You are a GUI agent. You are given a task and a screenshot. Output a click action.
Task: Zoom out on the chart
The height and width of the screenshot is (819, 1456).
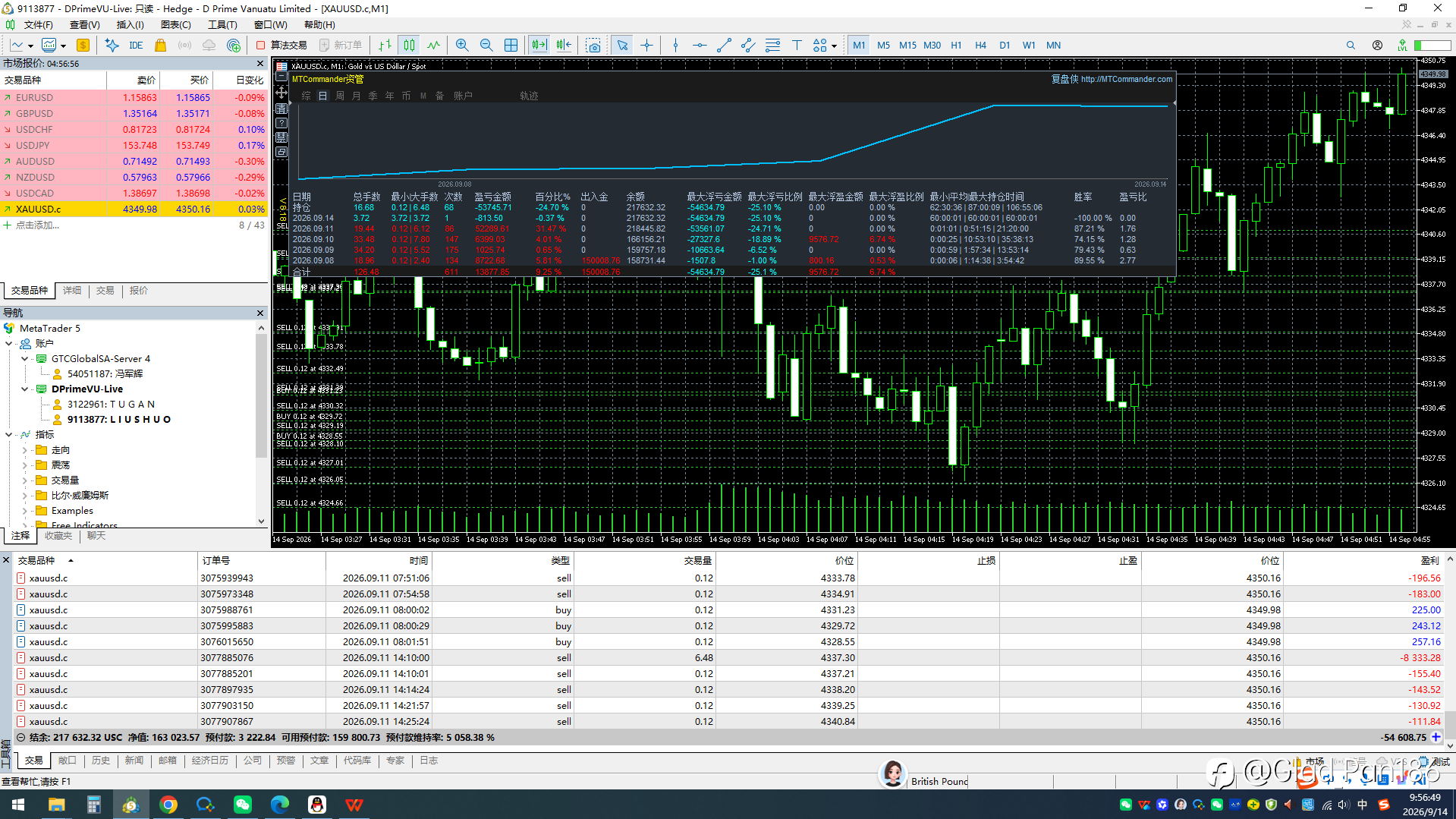click(x=486, y=46)
